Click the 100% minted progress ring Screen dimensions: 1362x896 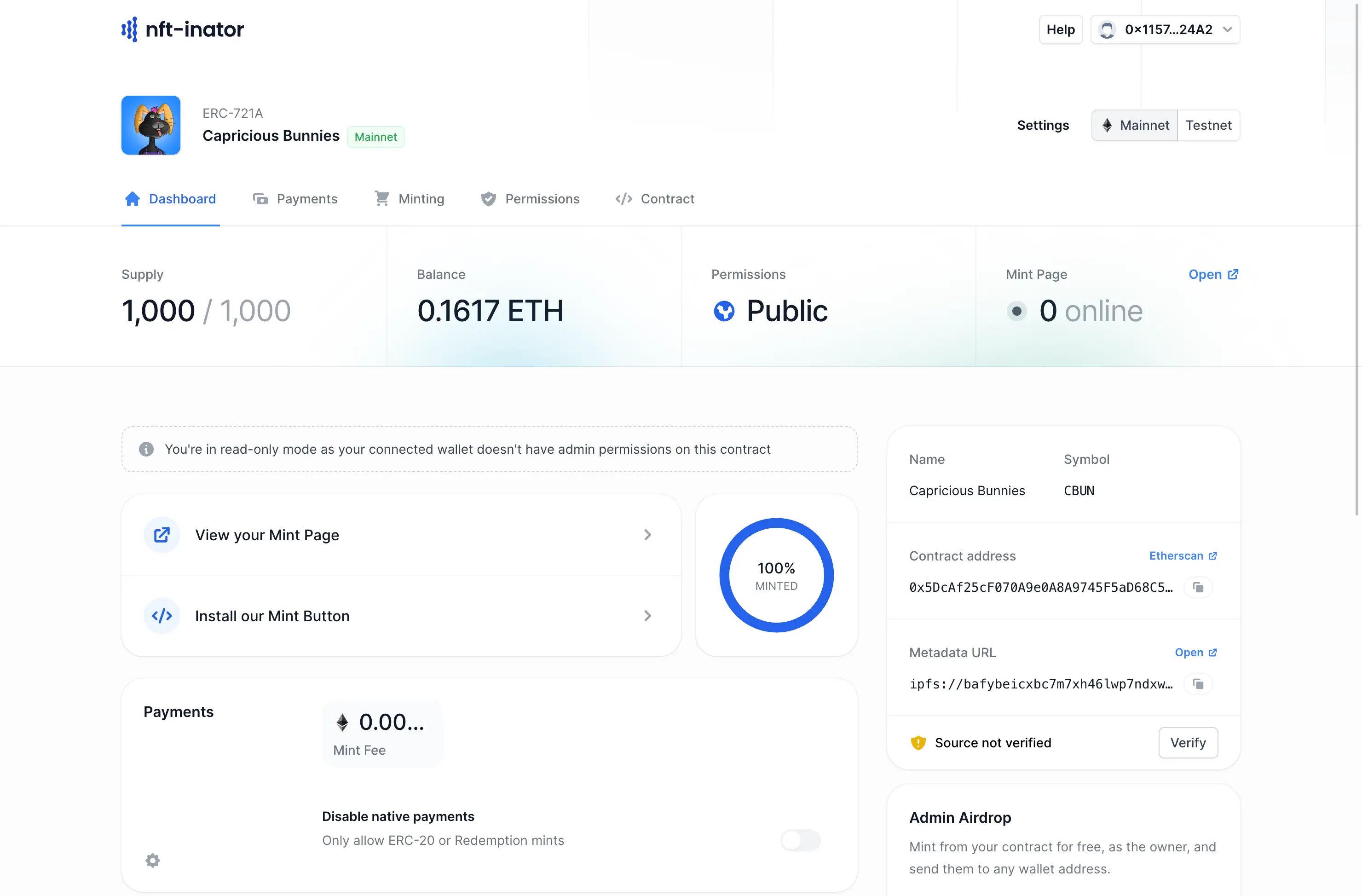click(776, 575)
